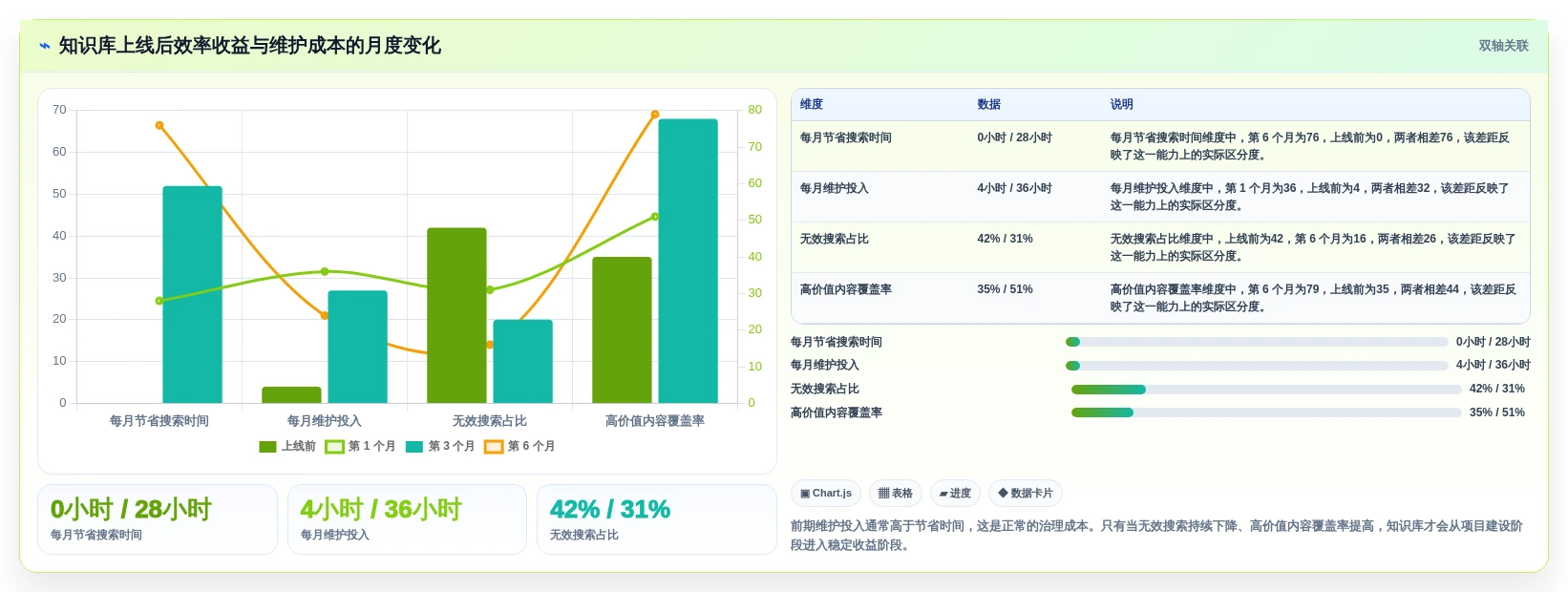Click the orange line point above 每月节省搜索时间
1568x592 pixels.
[159, 125]
